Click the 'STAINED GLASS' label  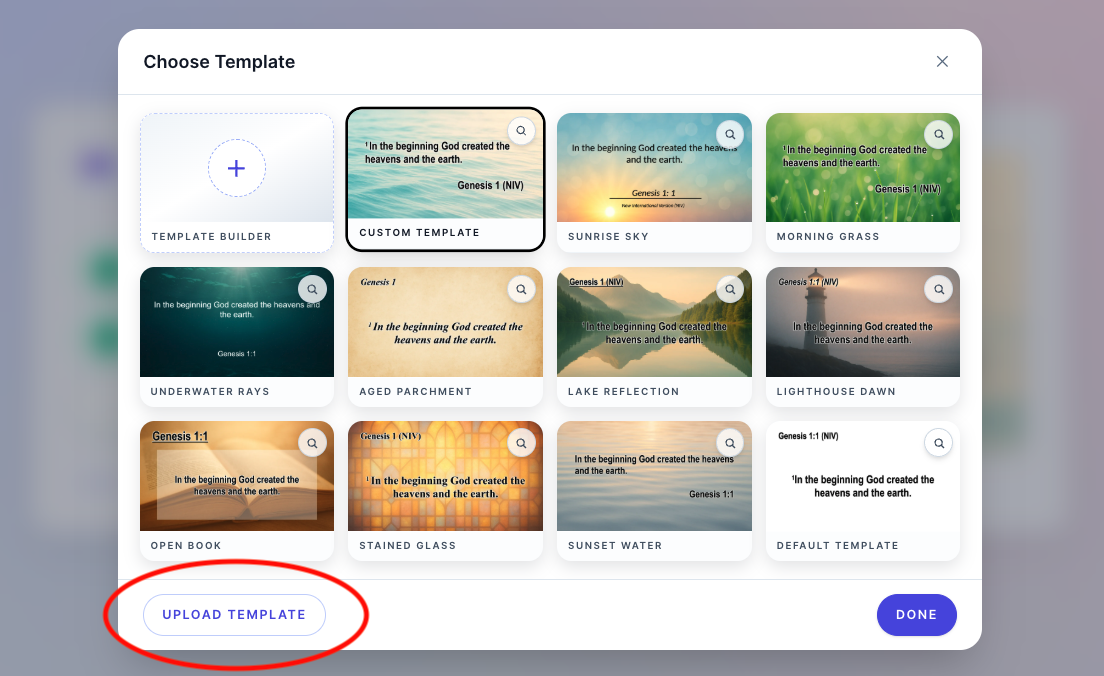click(x=408, y=546)
